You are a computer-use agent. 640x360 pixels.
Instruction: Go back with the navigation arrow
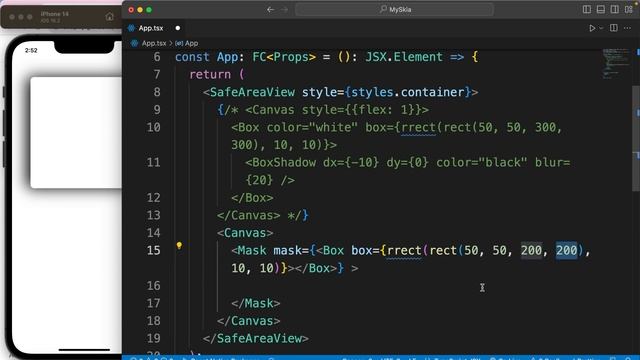270,9
